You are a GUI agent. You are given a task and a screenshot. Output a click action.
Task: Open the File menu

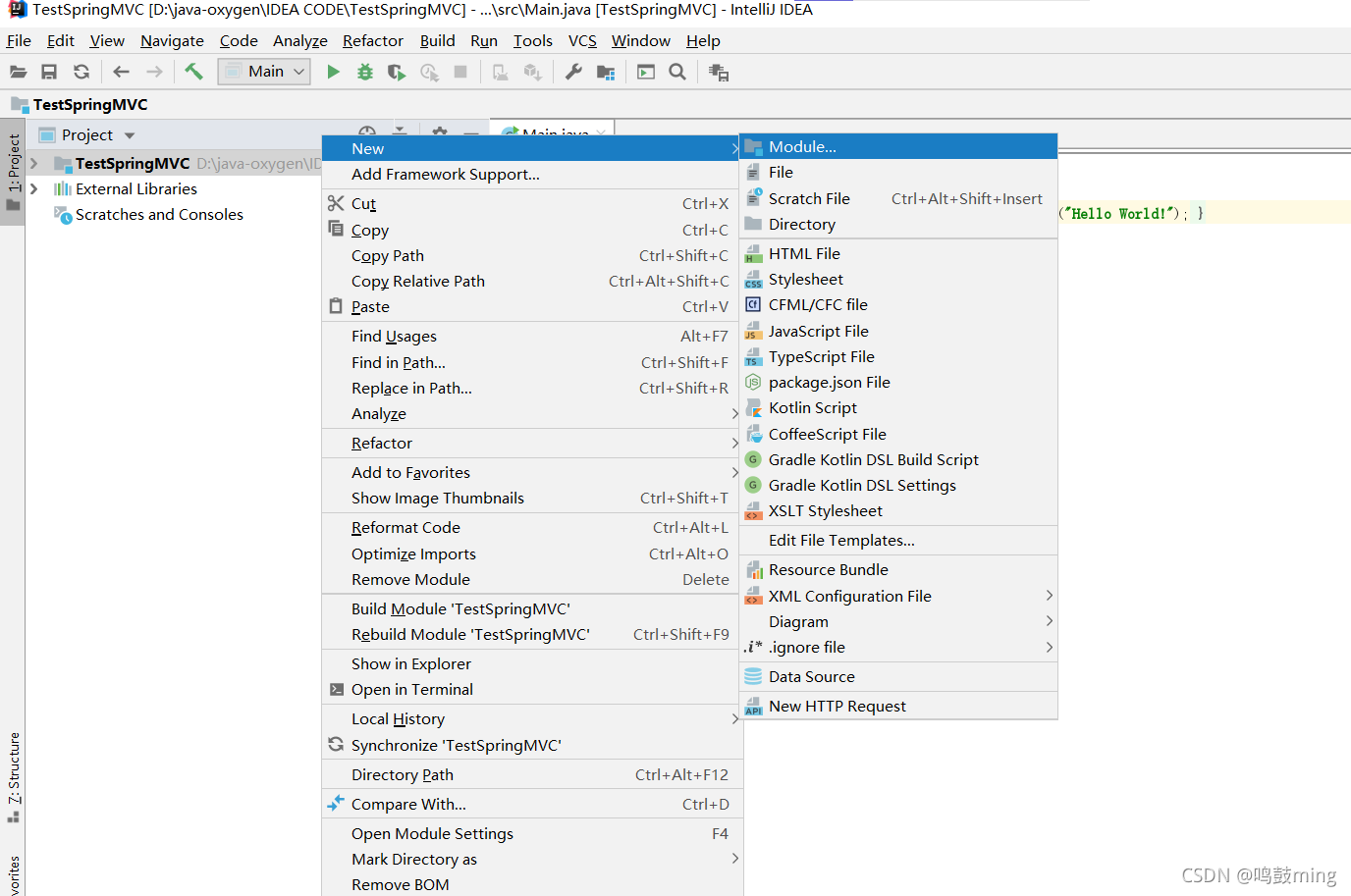point(19,40)
